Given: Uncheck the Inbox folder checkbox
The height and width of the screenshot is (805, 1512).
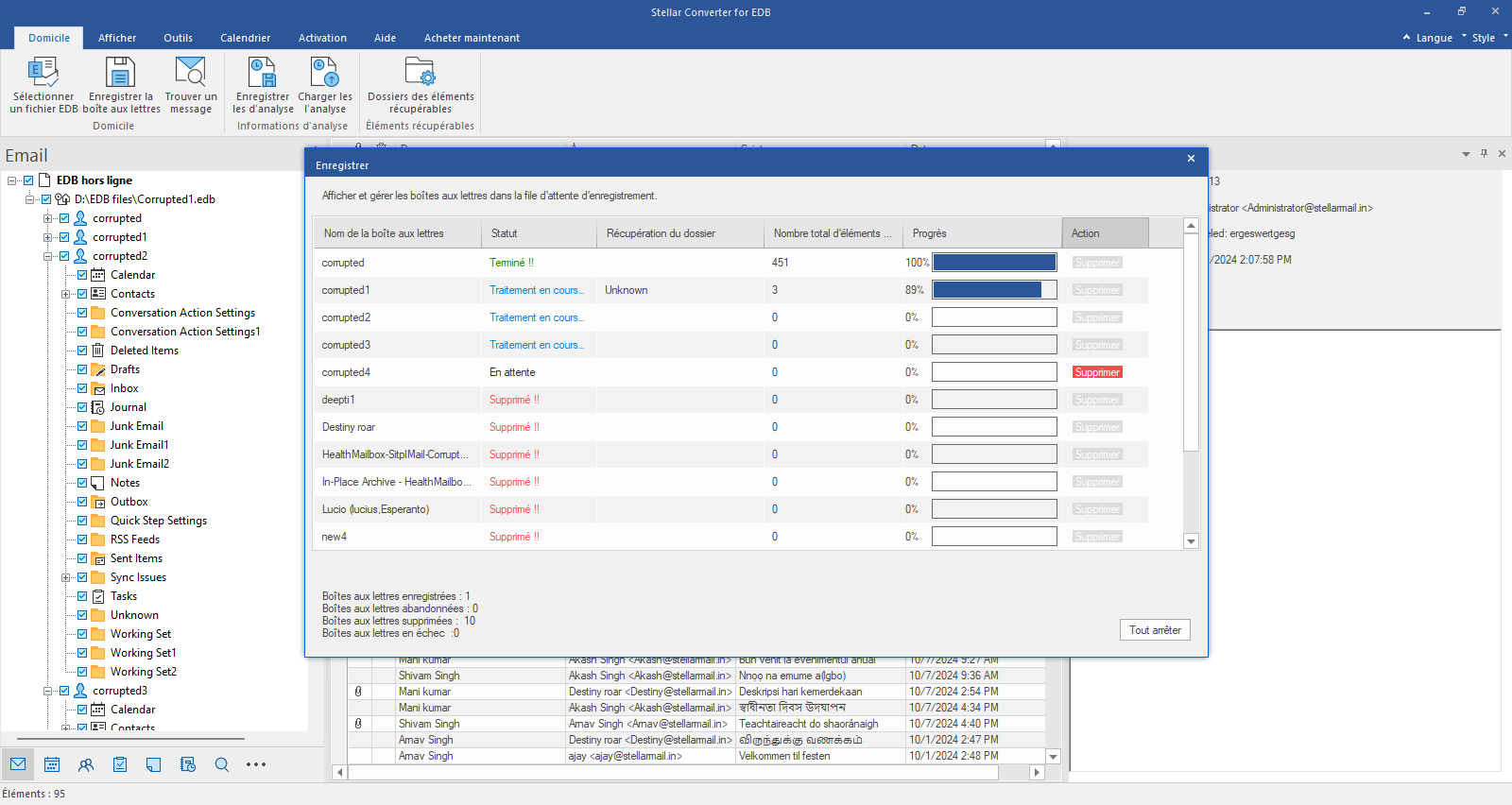Looking at the screenshot, I should pyautogui.click(x=82, y=388).
